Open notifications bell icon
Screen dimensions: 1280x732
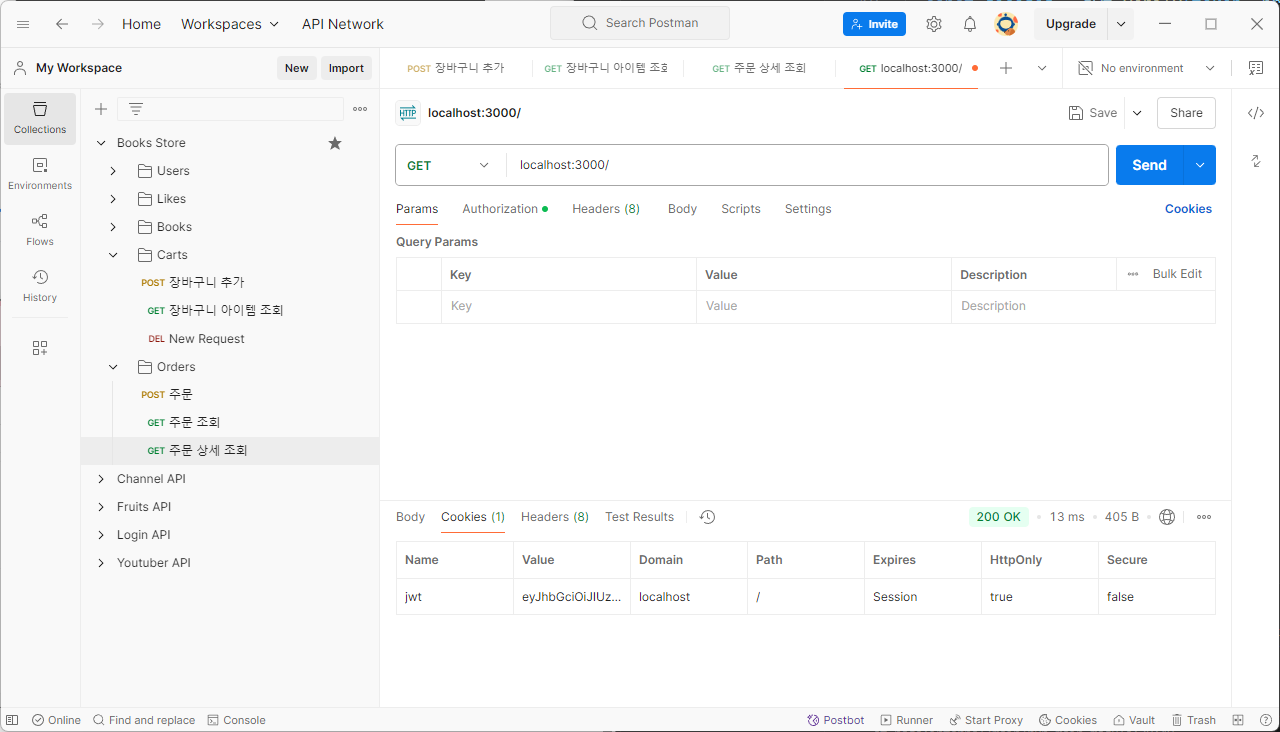970,24
